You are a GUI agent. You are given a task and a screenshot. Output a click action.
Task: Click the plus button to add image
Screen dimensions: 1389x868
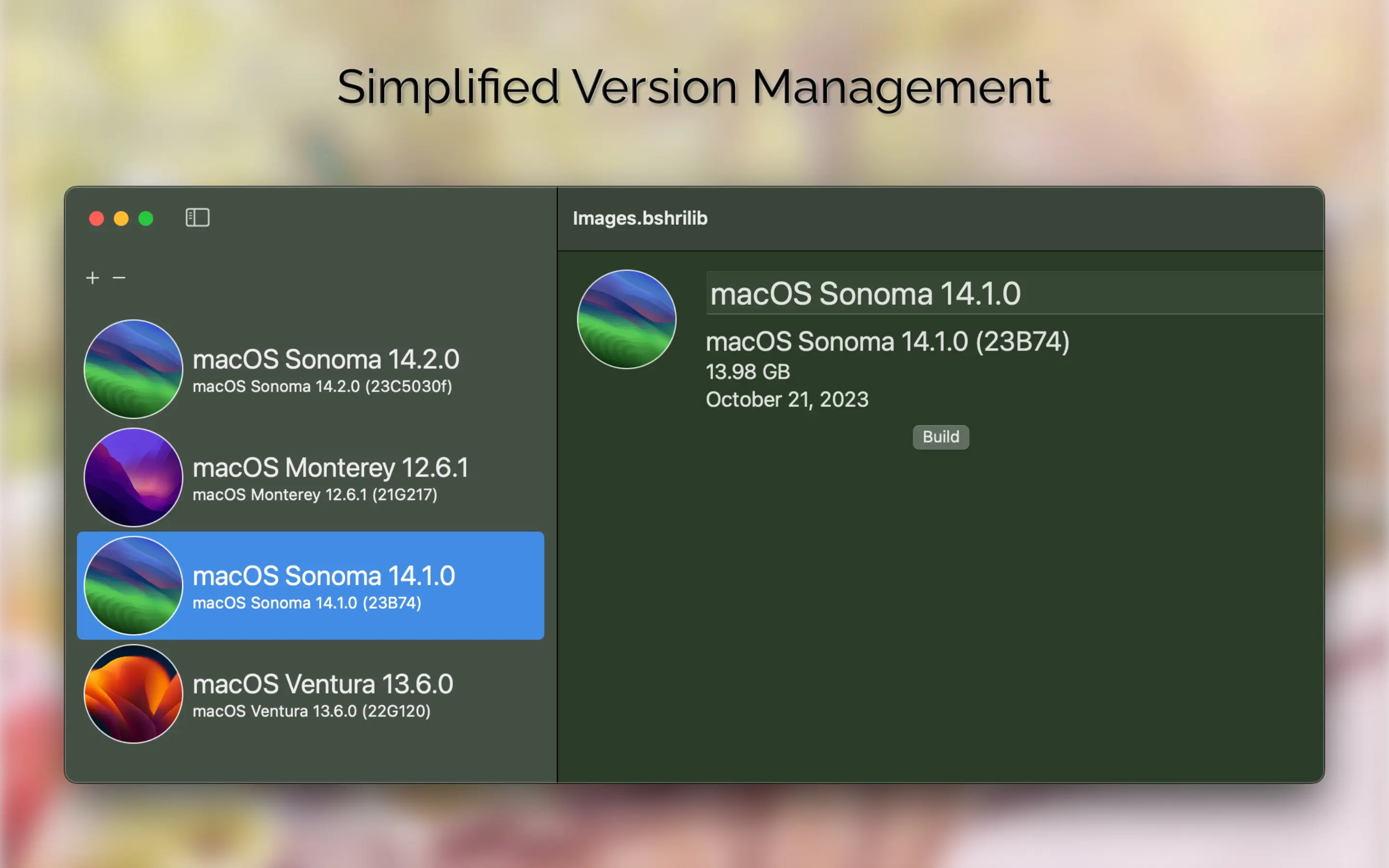pos(93,278)
